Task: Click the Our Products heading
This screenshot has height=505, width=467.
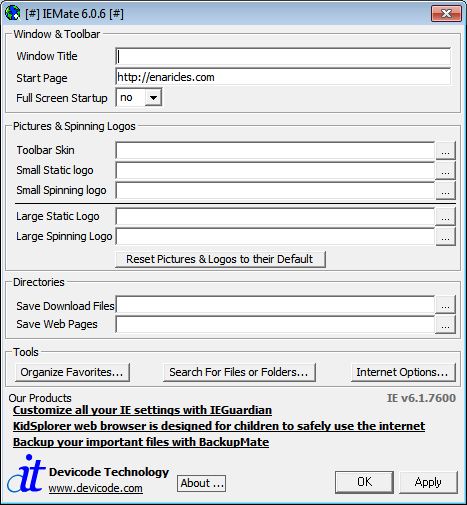Action: coord(40,398)
